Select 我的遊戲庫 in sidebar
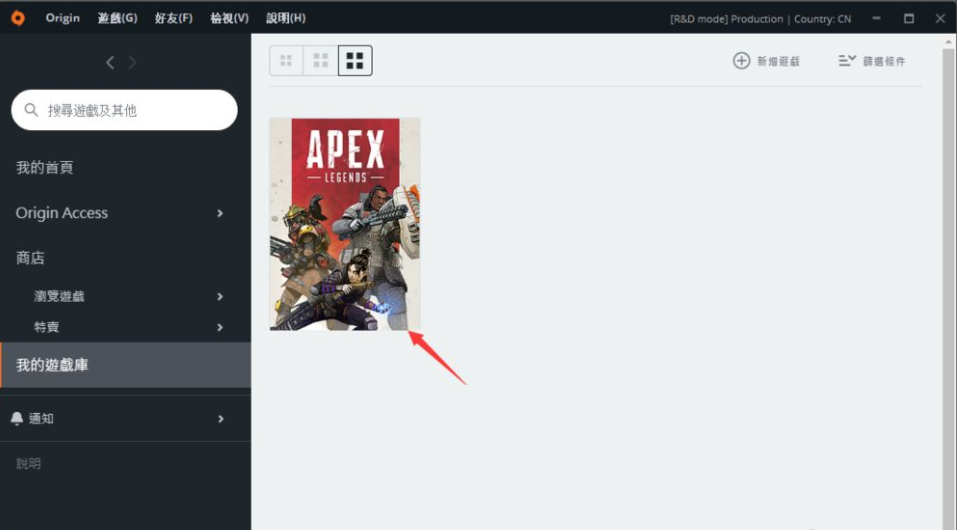Screen dimensions: 957x530 coord(125,365)
